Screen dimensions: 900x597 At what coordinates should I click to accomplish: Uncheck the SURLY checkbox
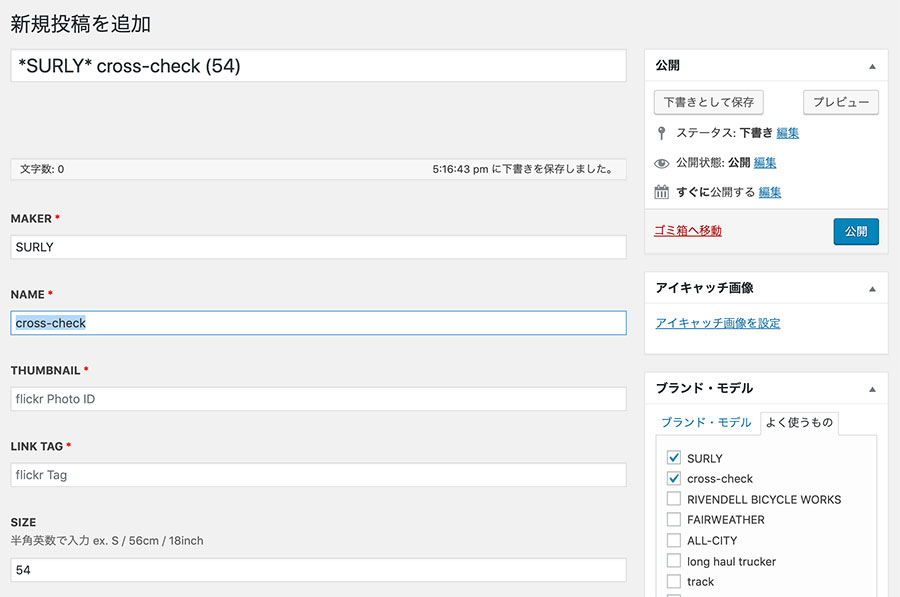pos(674,458)
